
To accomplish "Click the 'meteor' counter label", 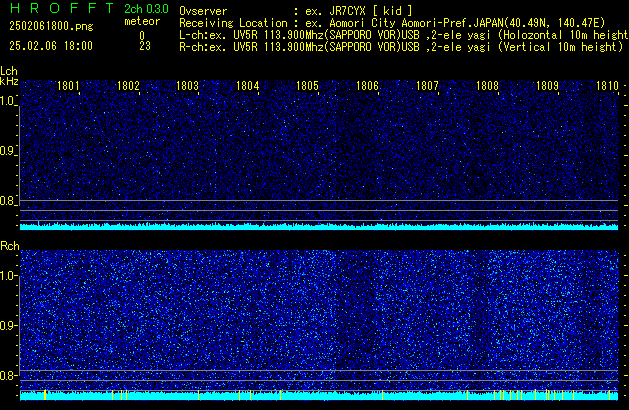I will point(142,21).
